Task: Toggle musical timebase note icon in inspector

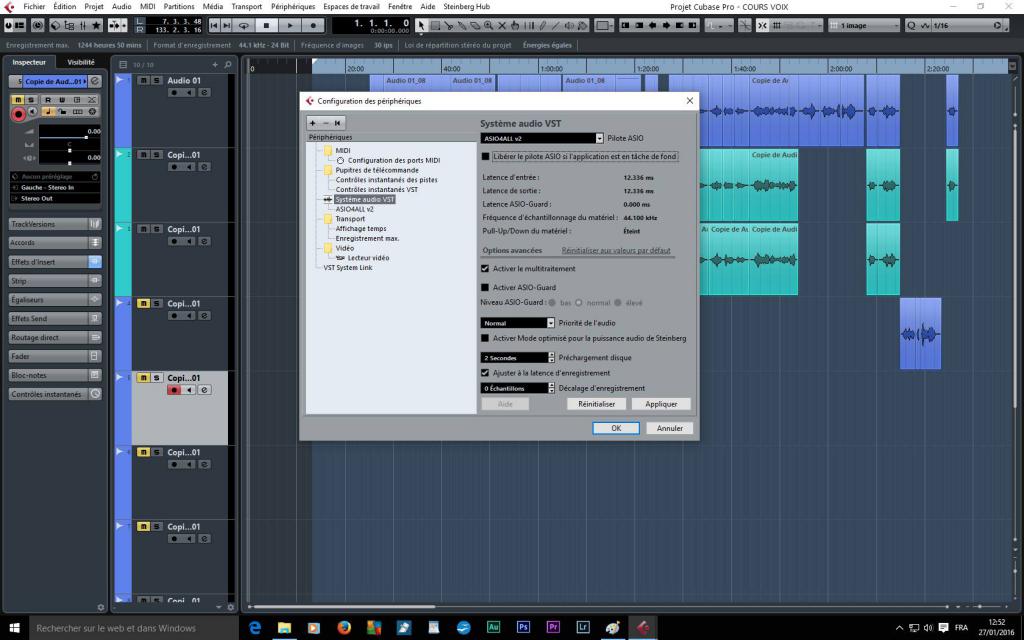Action: (48, 112)
